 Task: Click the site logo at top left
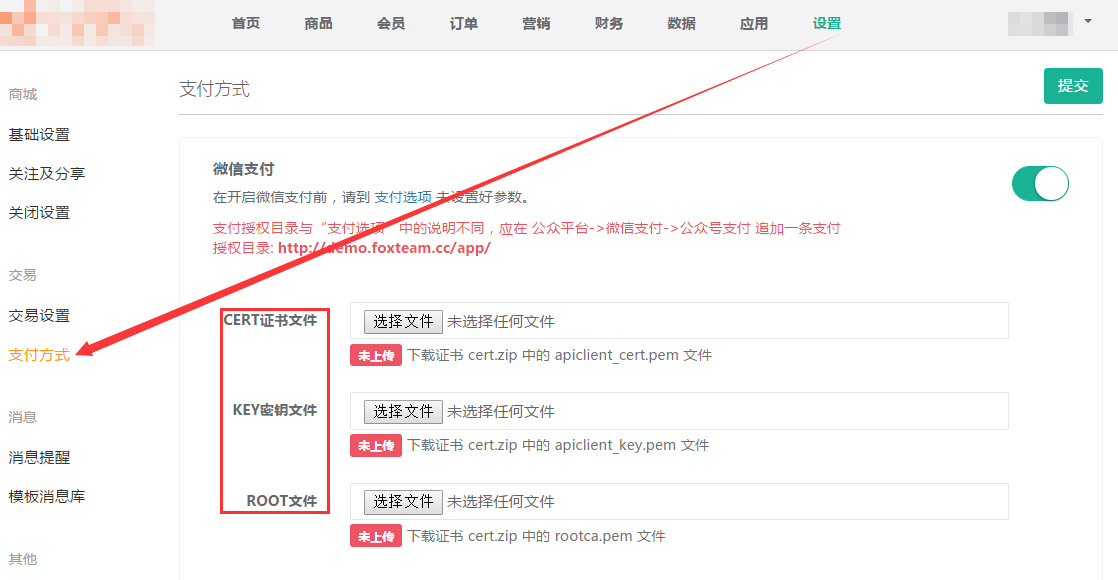[77, 24]
